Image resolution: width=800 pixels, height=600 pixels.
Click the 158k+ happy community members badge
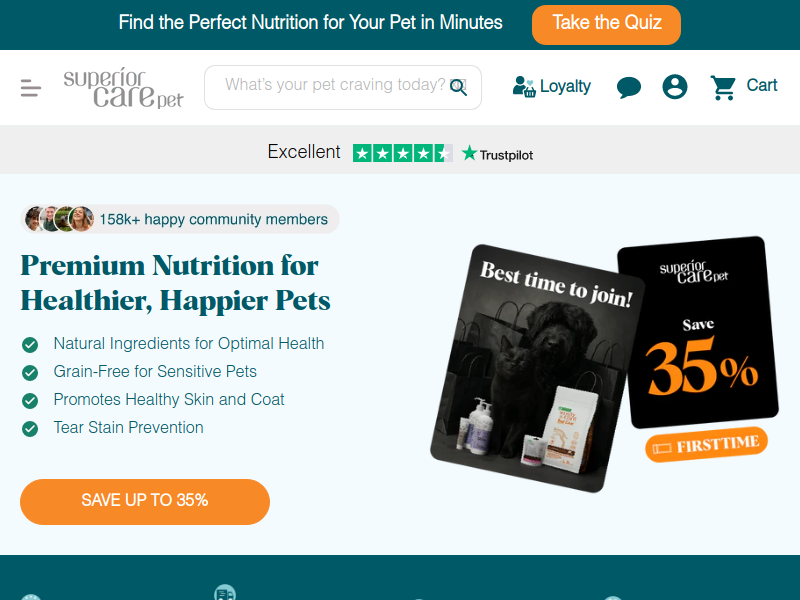click(180, 219)
